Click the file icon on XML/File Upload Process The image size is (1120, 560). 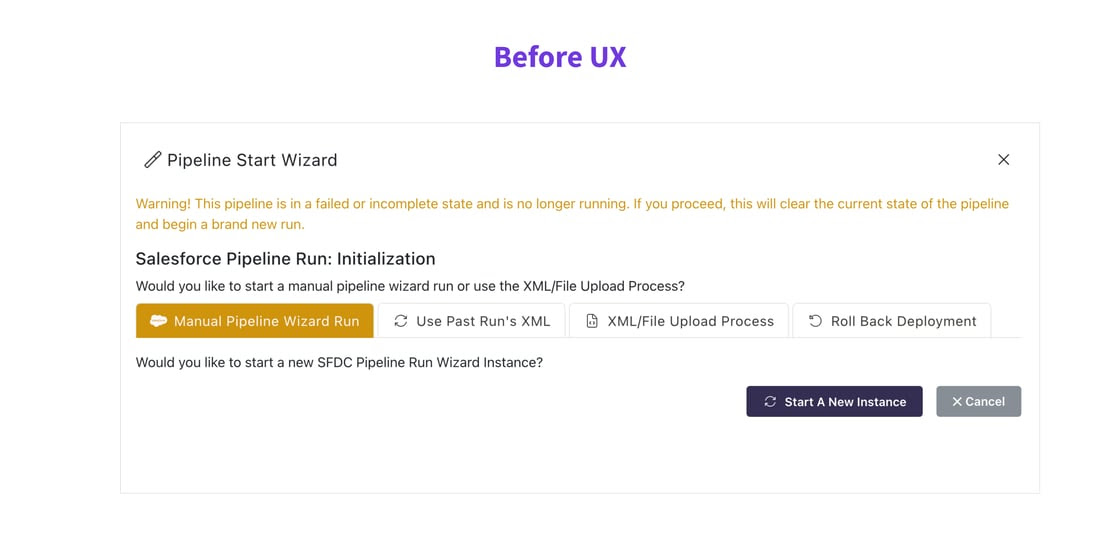592,321
